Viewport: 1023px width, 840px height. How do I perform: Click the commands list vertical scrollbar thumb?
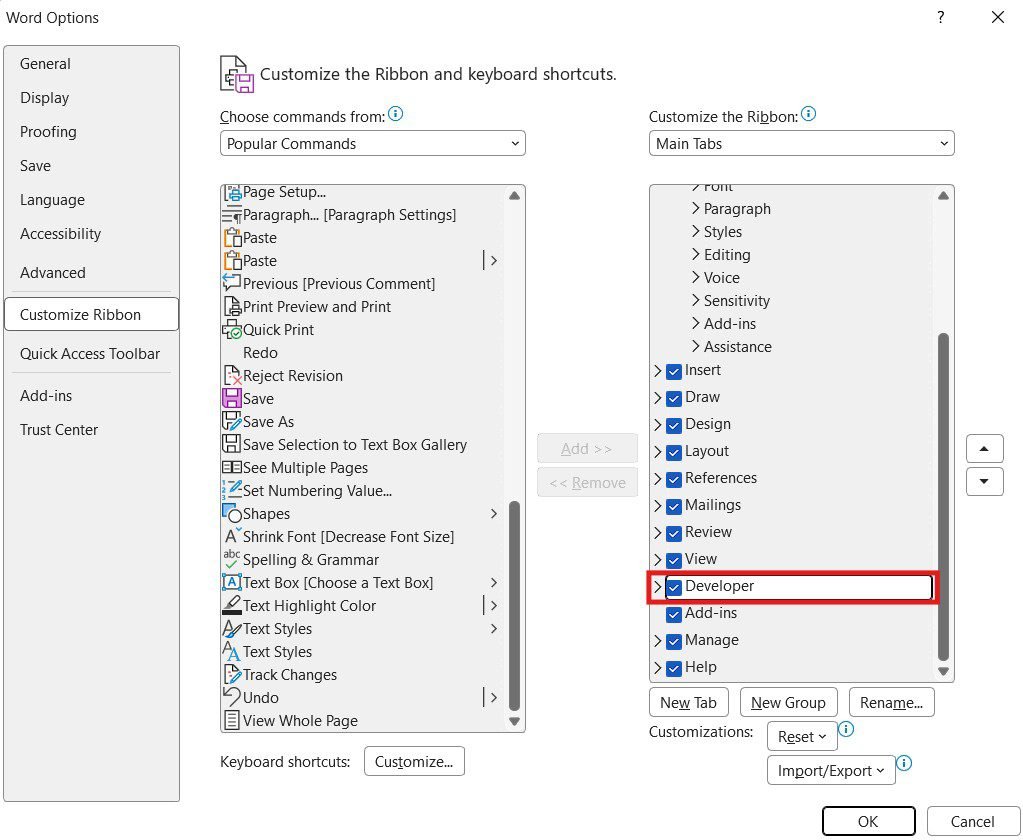[x=514, y=605]
